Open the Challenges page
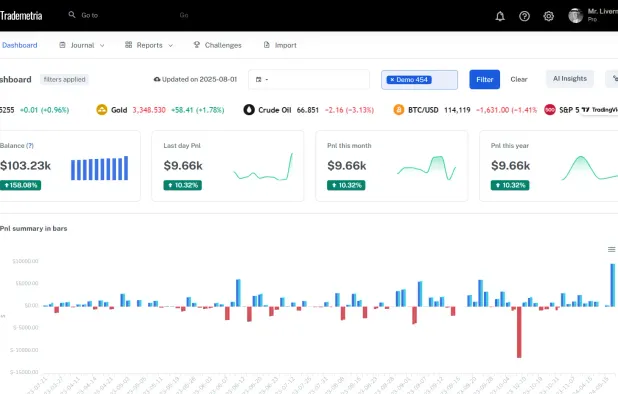The height and width of the screenshot is (394, 618). (218, 45)
